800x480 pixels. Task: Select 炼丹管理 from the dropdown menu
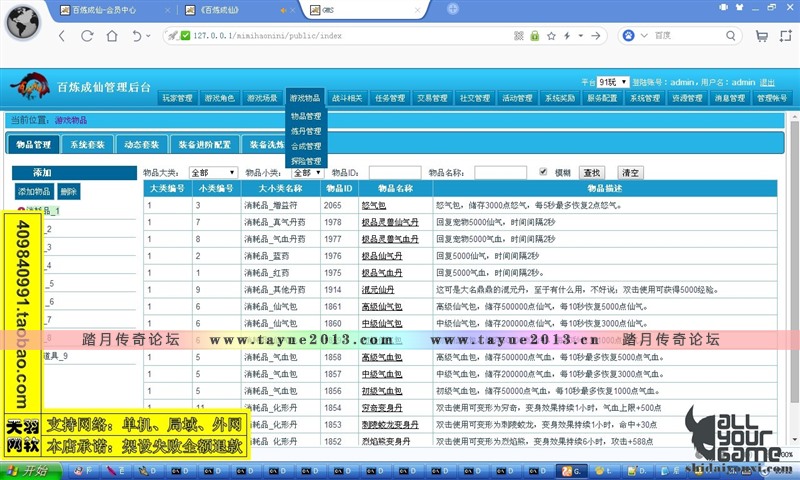pyautogui.click(x=306, y=131)
